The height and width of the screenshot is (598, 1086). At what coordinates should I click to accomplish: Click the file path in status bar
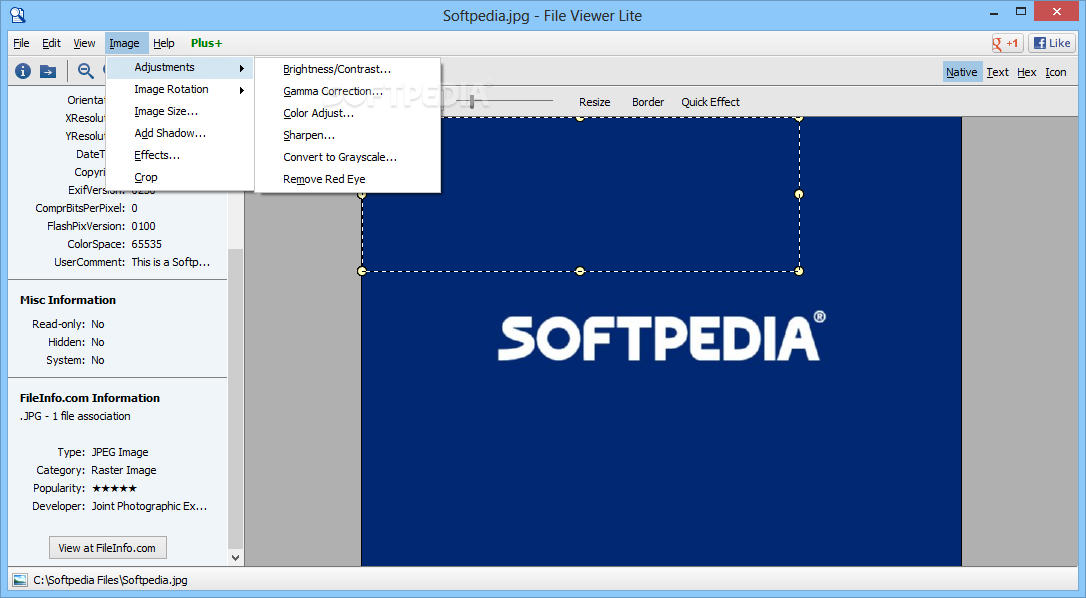(111, 580)
